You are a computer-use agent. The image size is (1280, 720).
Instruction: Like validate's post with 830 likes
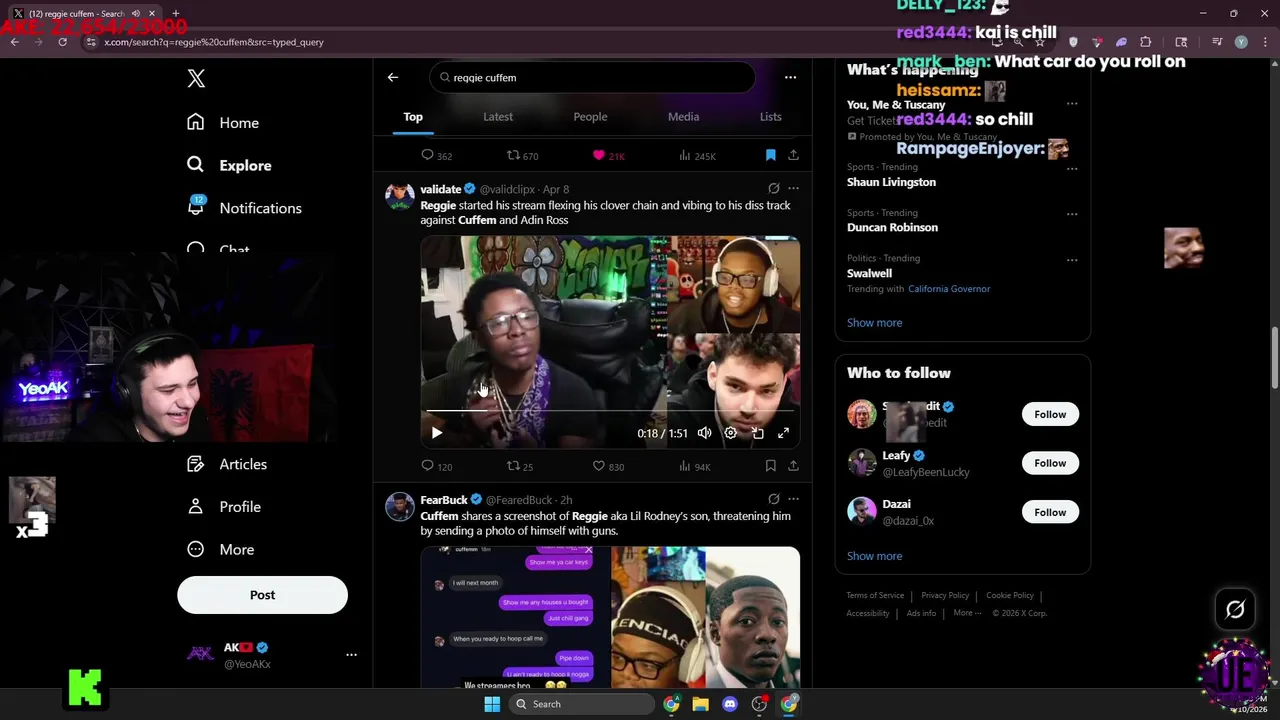(608, 466)
